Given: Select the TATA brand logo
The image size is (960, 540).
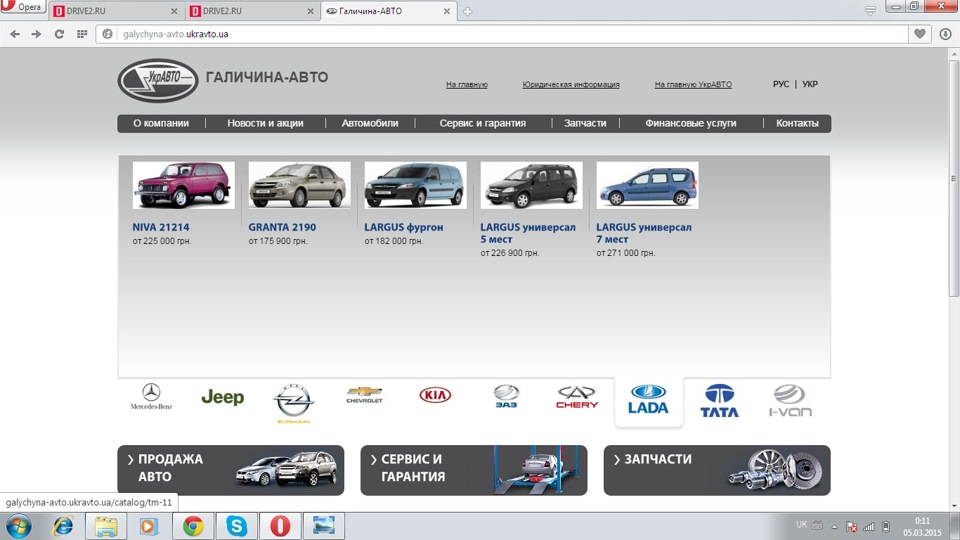Looking at the screenshot, I should point(719,401).
